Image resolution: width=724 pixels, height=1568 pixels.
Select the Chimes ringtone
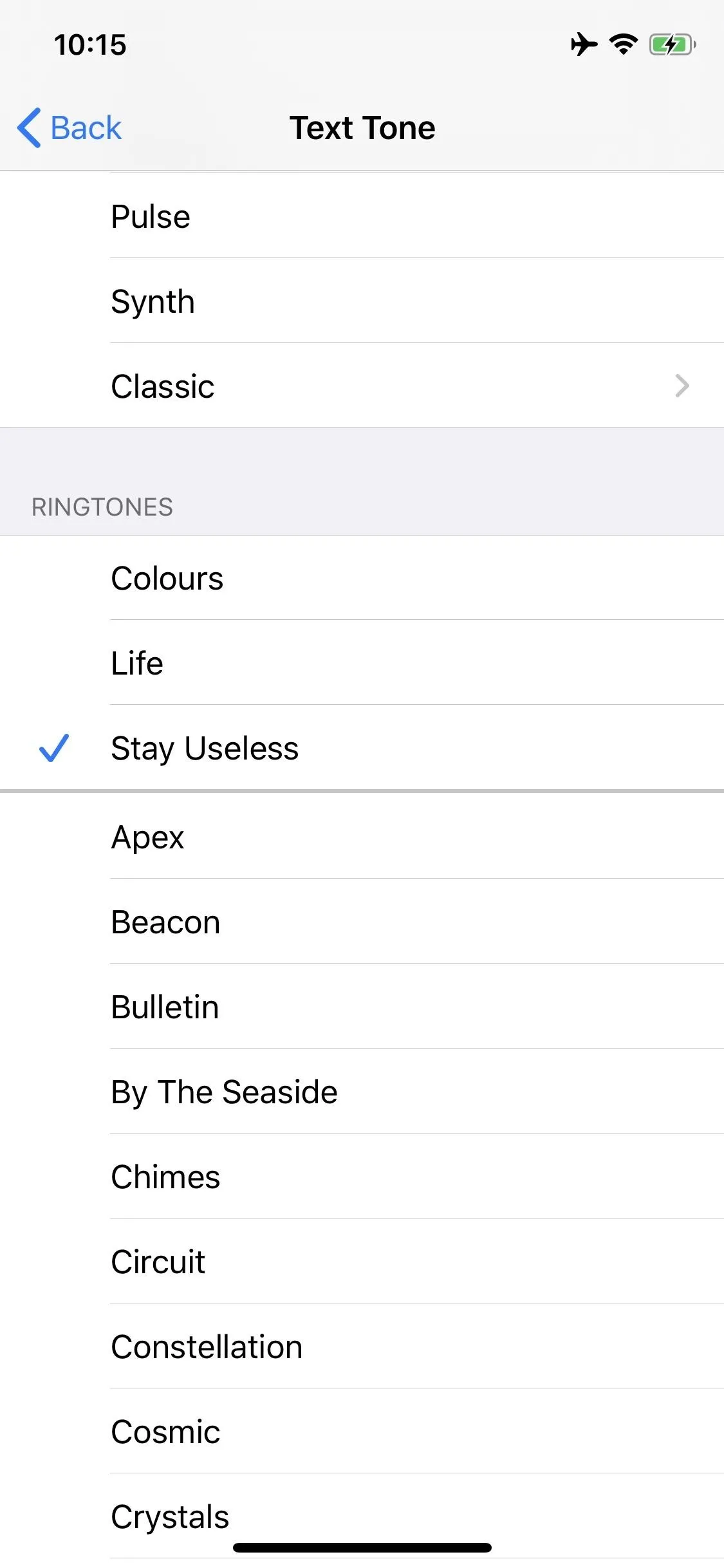click(362, 1177)
